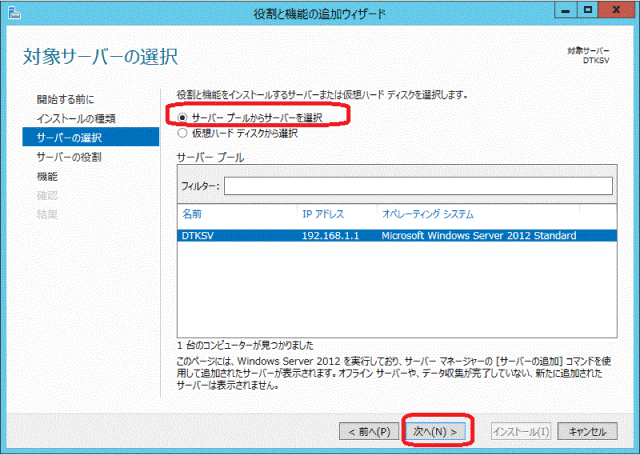The height and width of the screenshot is (455, 640).
Task: Sort by IP アドレス column header
Action: click(x=323, y=214)
